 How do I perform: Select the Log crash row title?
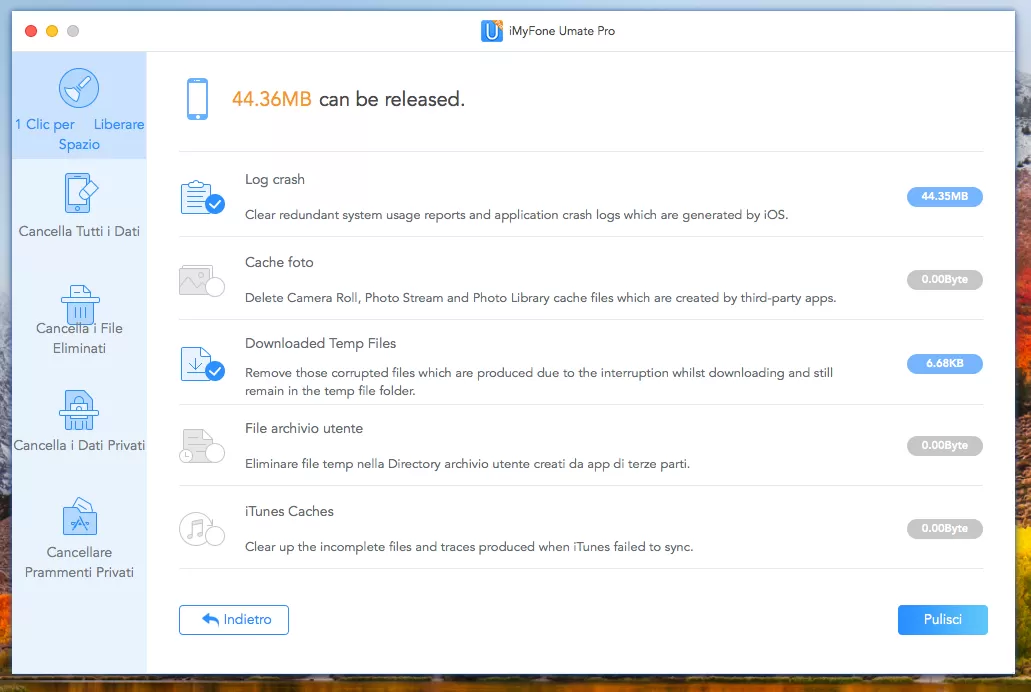[275, 180]
